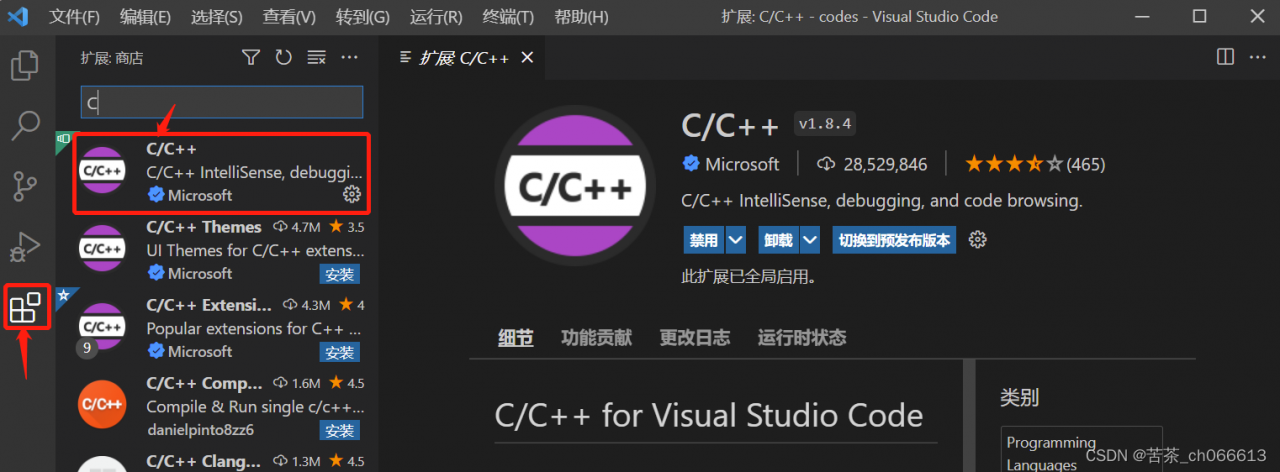Open the 帮助(H) menu
This screenshot has height=472, width=1280.
(x=581, y=17)
